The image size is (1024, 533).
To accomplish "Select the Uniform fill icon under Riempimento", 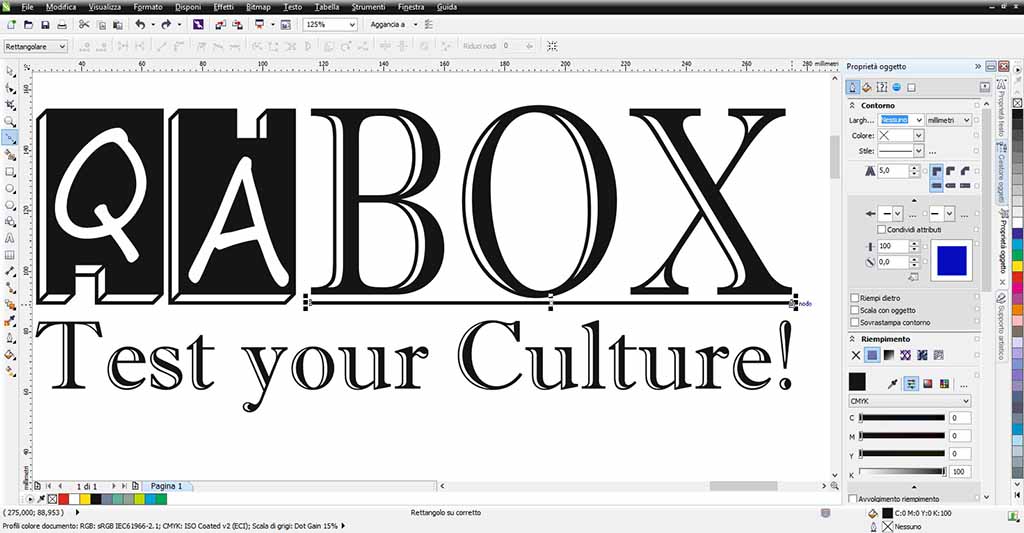I will [872, 355].
